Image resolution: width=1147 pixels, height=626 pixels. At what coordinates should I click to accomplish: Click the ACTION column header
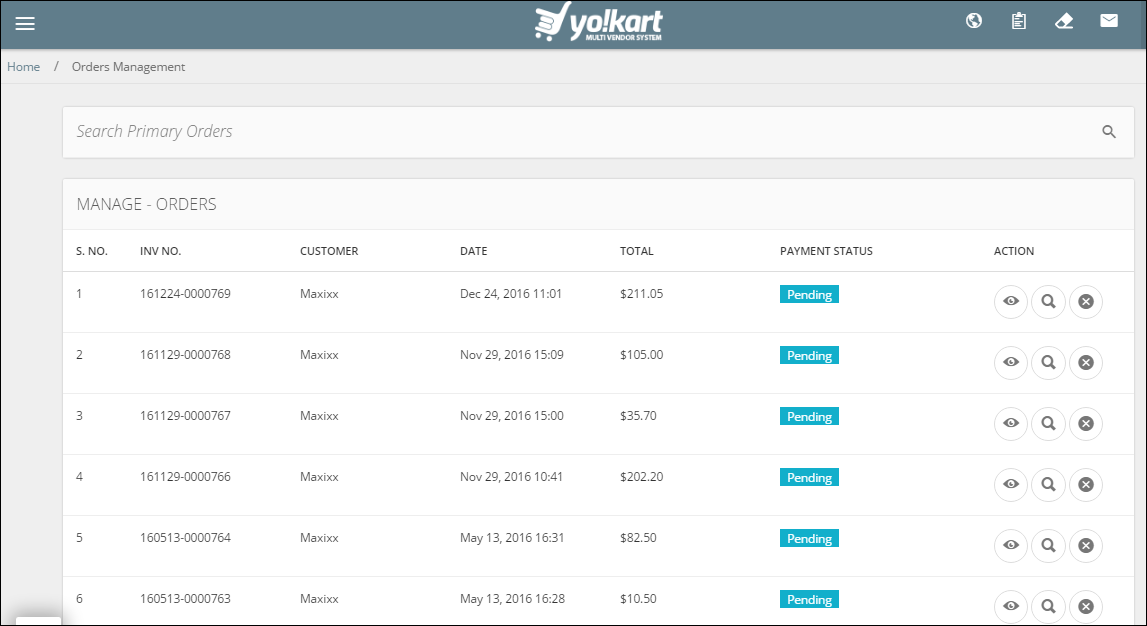(1014, 251)
